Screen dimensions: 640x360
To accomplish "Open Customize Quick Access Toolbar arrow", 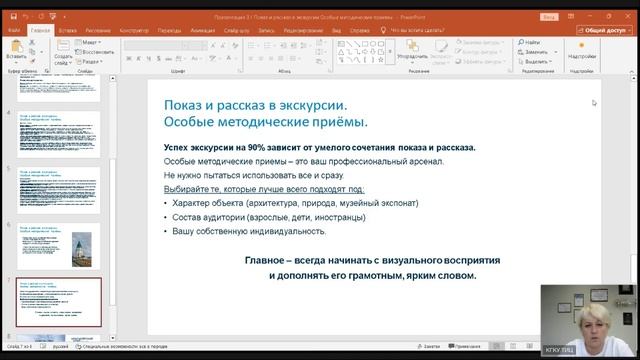I will tap(64, 17).
